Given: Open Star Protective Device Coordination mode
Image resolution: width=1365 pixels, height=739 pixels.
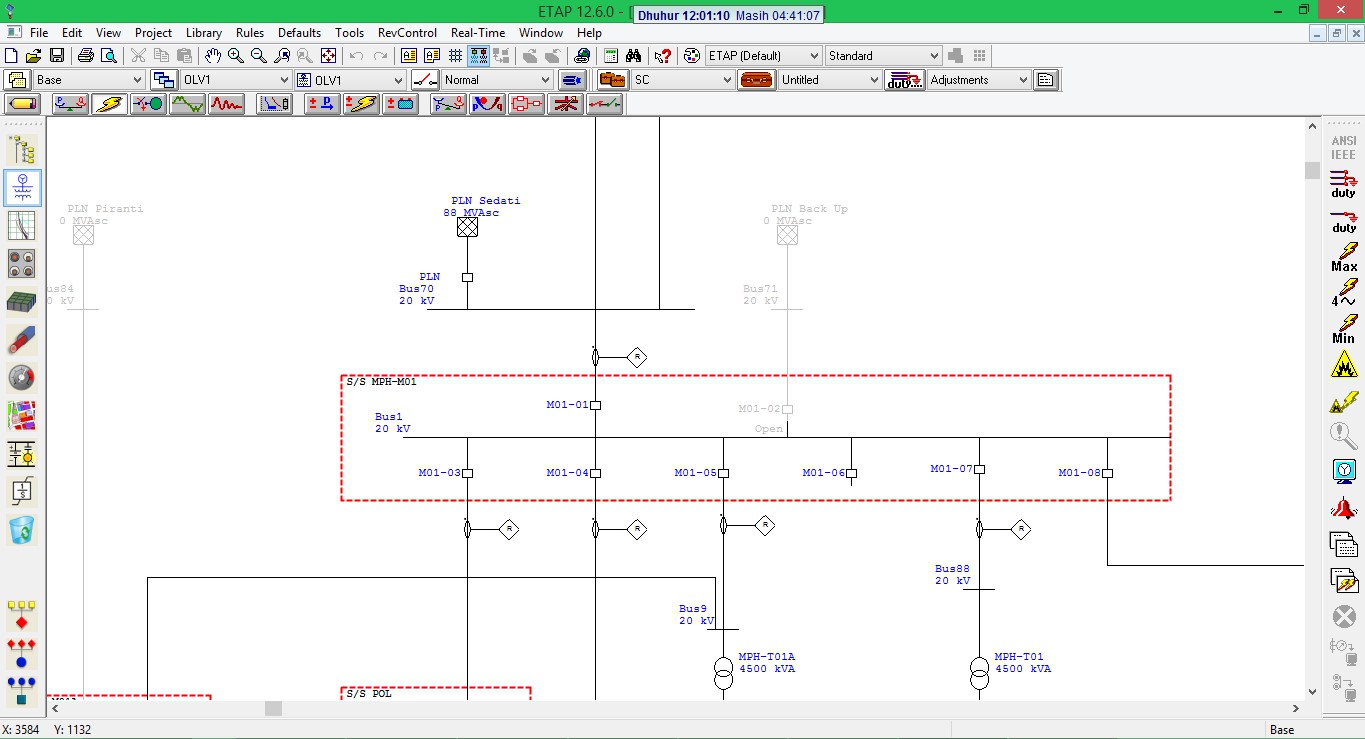Looking at the screenshot, I should tap(274, 104).
